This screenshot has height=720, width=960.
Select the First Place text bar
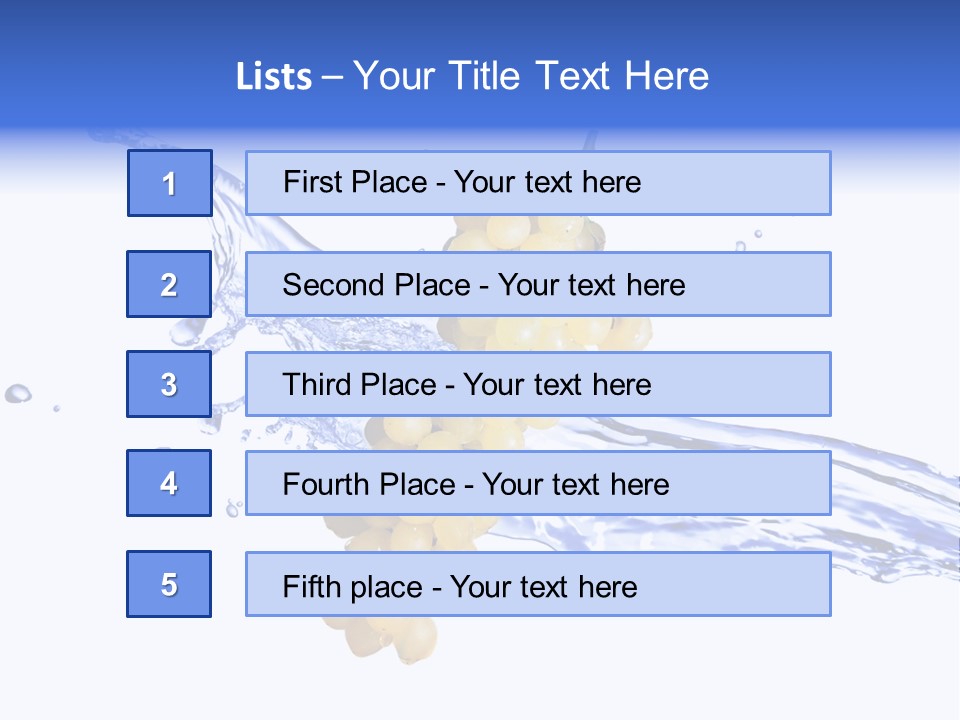click(x=538, y=183)
